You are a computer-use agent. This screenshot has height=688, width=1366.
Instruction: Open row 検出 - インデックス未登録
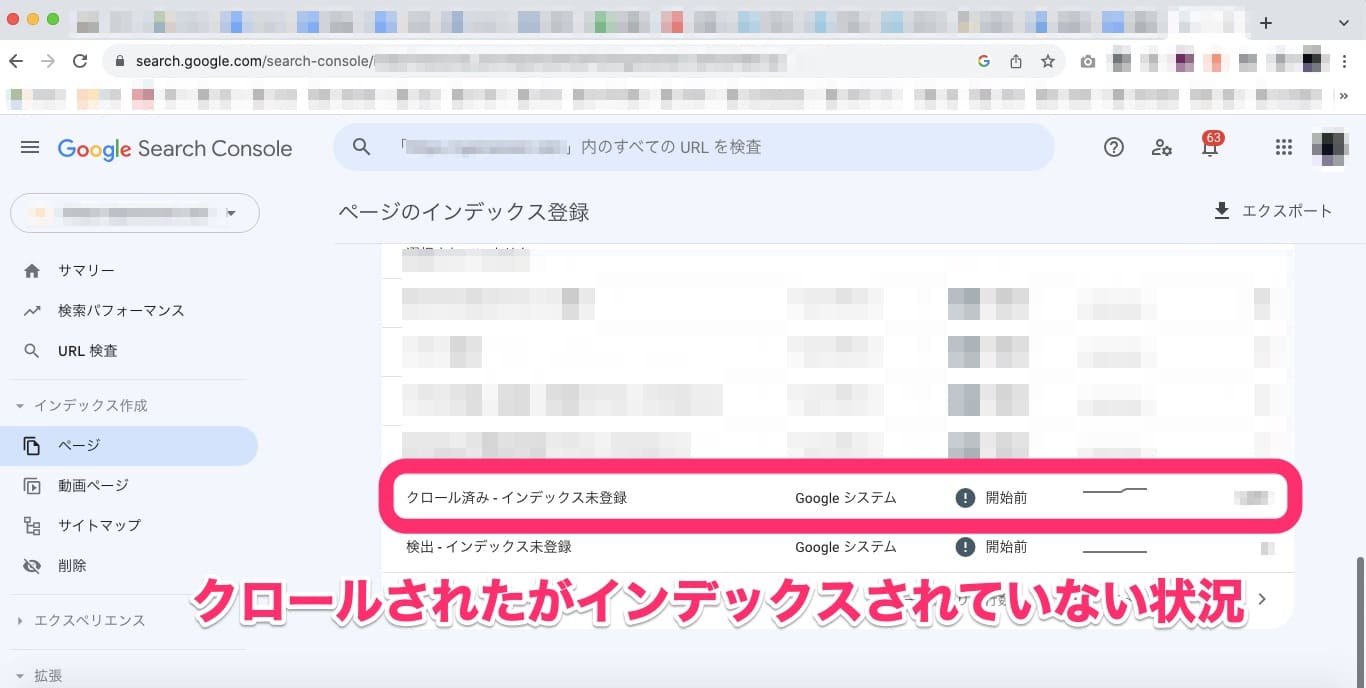tap(840, 547)
